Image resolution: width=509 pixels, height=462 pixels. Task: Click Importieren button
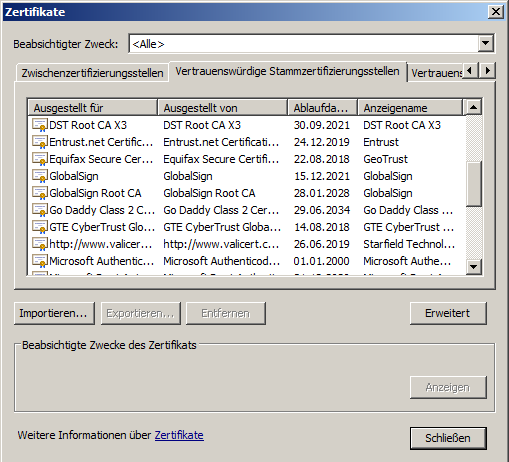coord(54,313)
